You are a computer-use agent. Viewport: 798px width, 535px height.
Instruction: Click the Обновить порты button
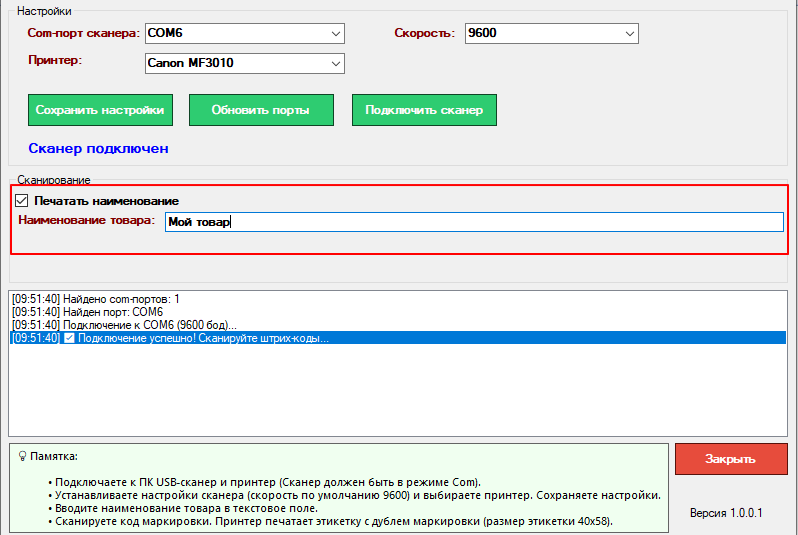pos(261,110)
